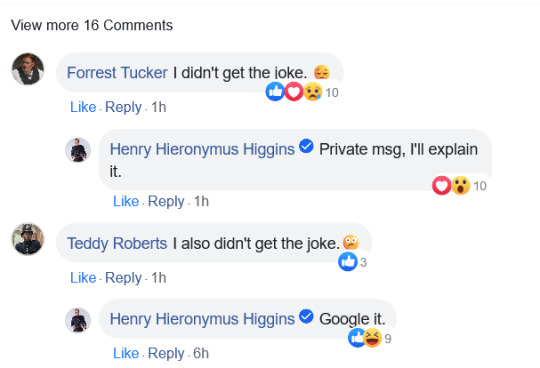Like Forrest Tucker's comment

(83, 107)
